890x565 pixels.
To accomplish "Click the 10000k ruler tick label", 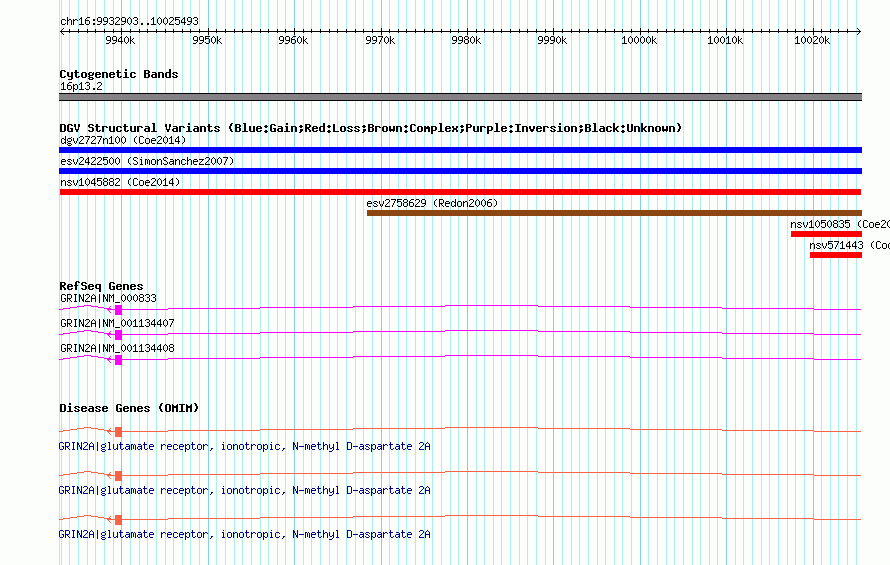I will pyautogui.click(x=639, y=40).
